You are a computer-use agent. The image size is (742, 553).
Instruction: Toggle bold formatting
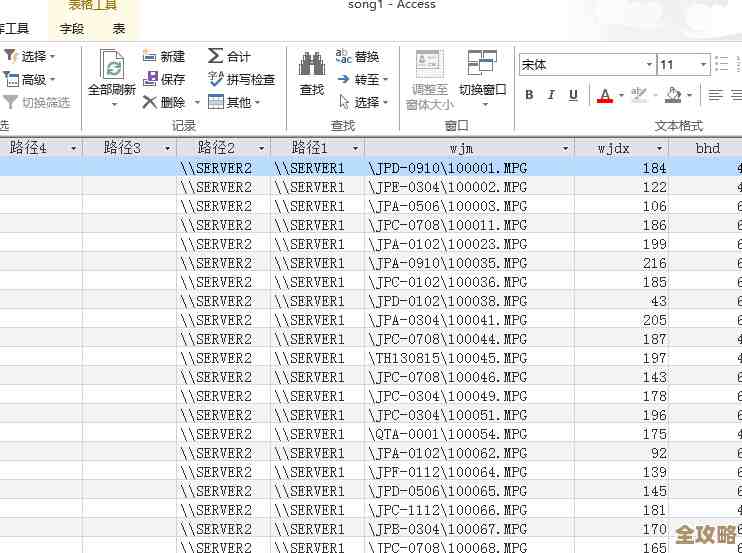coord(529,96)
